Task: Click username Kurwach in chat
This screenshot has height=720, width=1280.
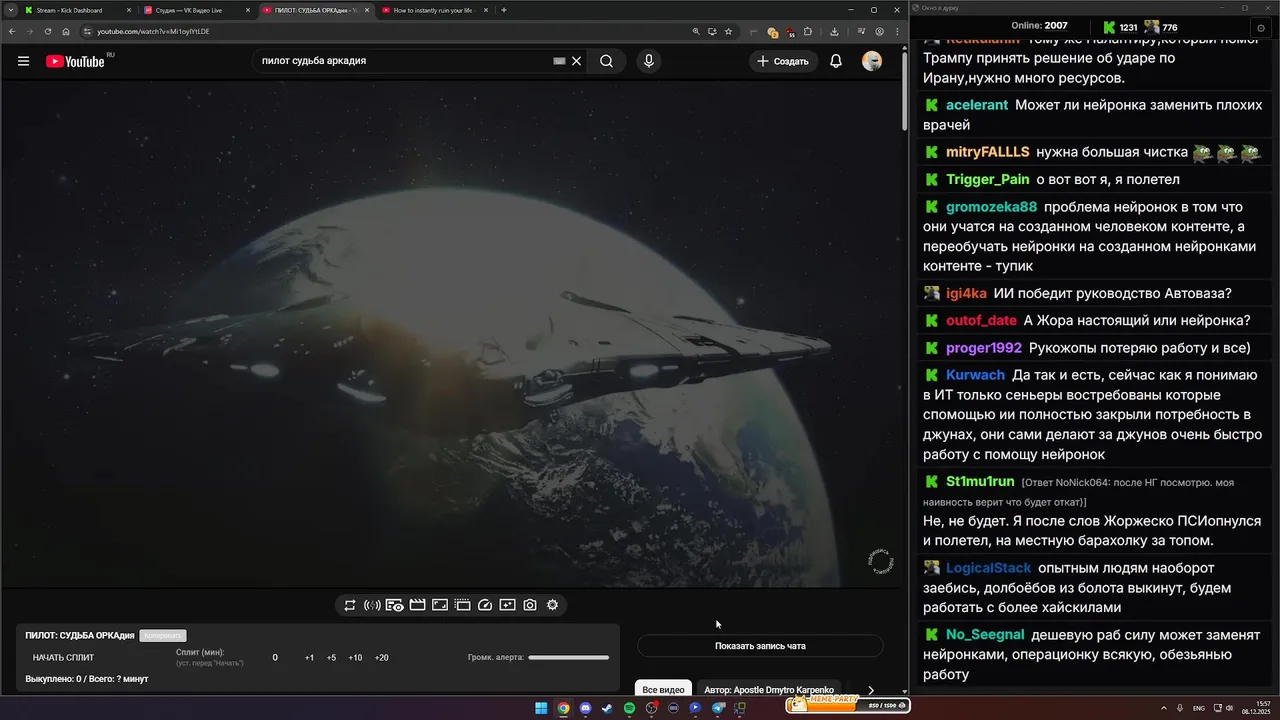Action: pos(975,375)
